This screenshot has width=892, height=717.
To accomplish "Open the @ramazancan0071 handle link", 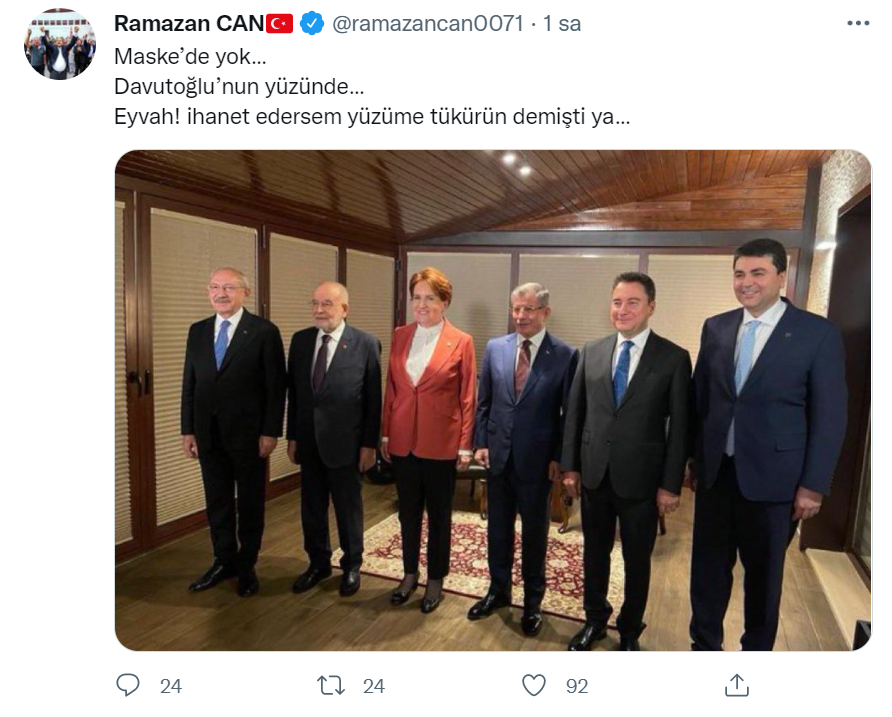I will (x=427, y=23).
